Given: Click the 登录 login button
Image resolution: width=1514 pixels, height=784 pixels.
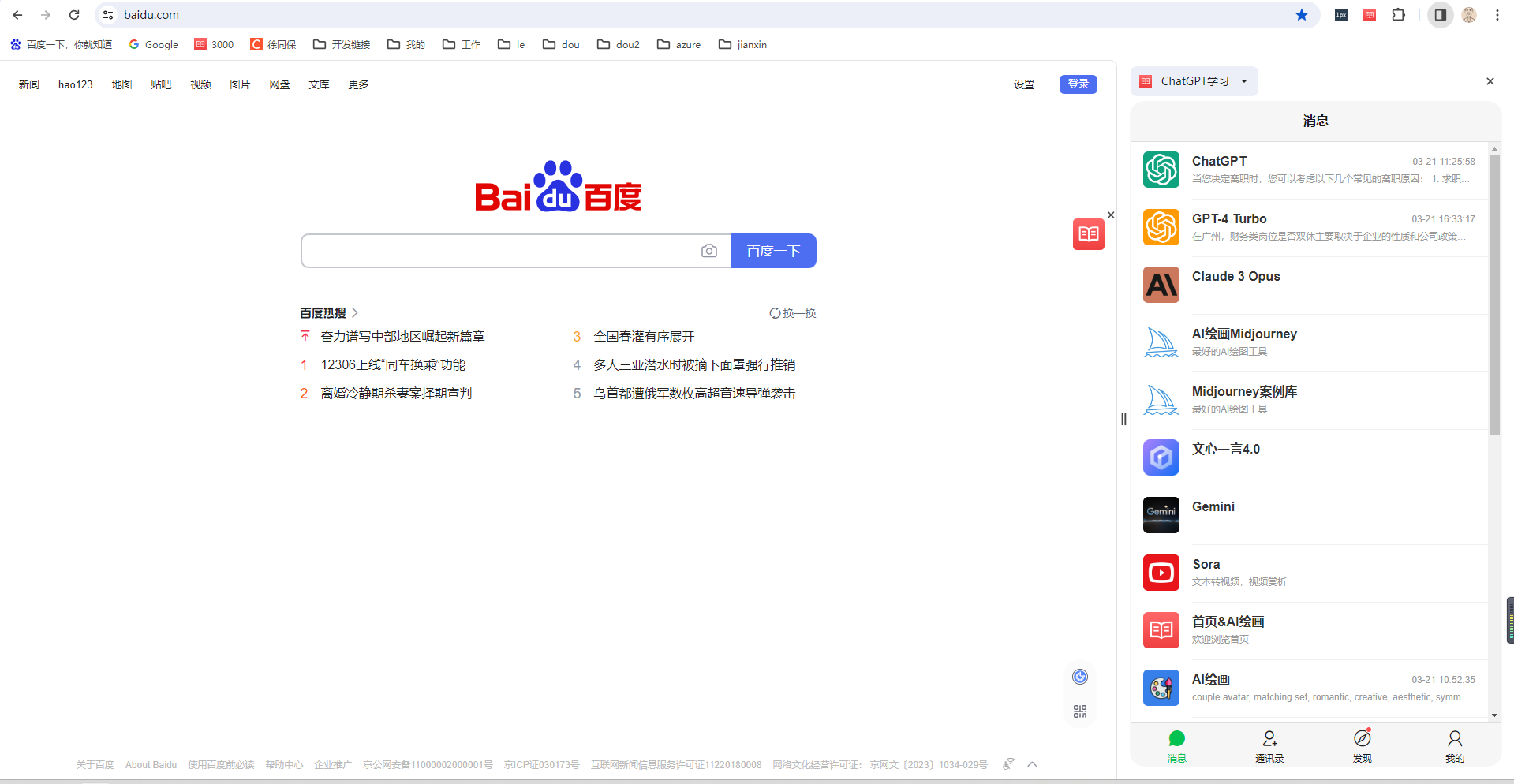Looking at the screenshot, I should [1078, 84].
